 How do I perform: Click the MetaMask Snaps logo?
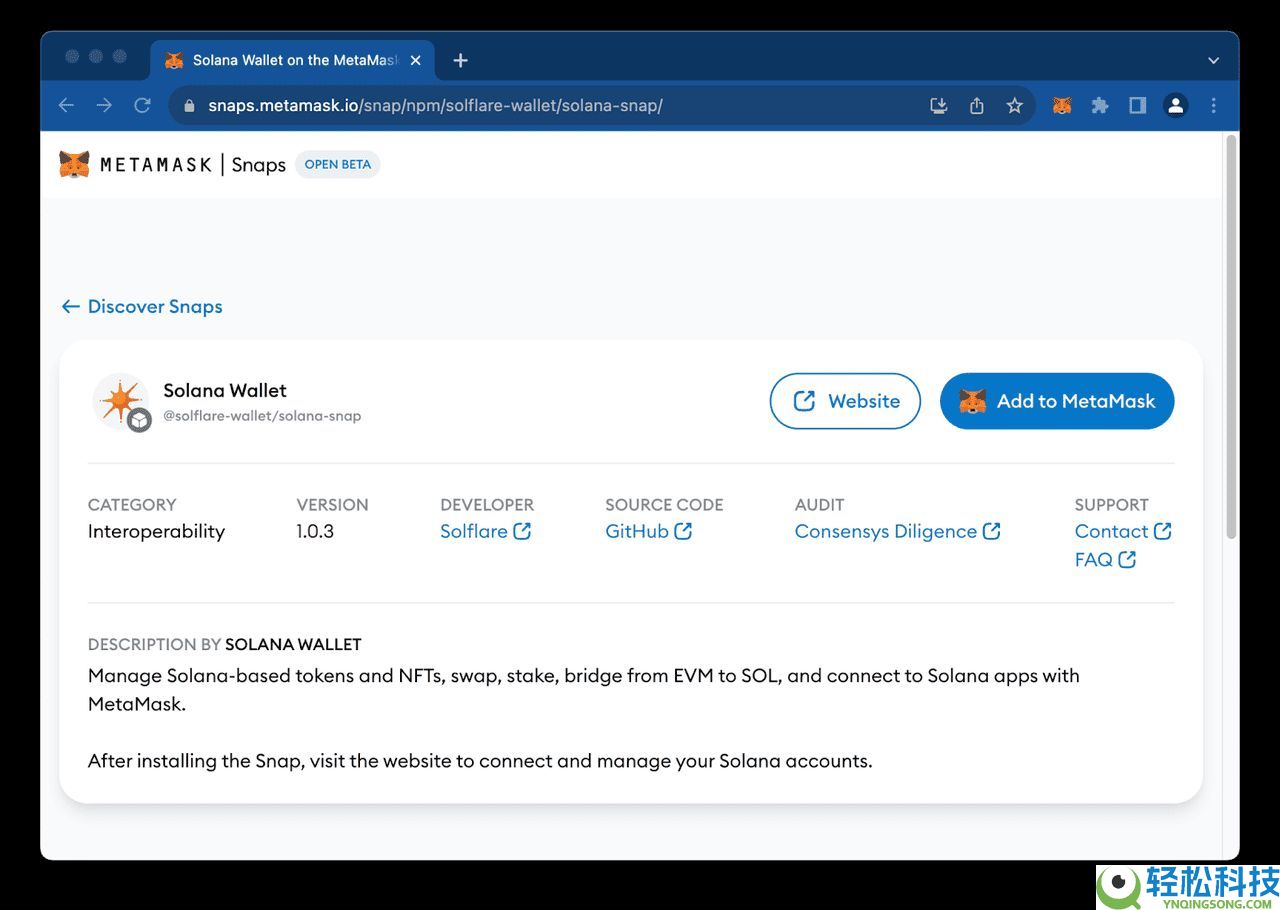172,164
